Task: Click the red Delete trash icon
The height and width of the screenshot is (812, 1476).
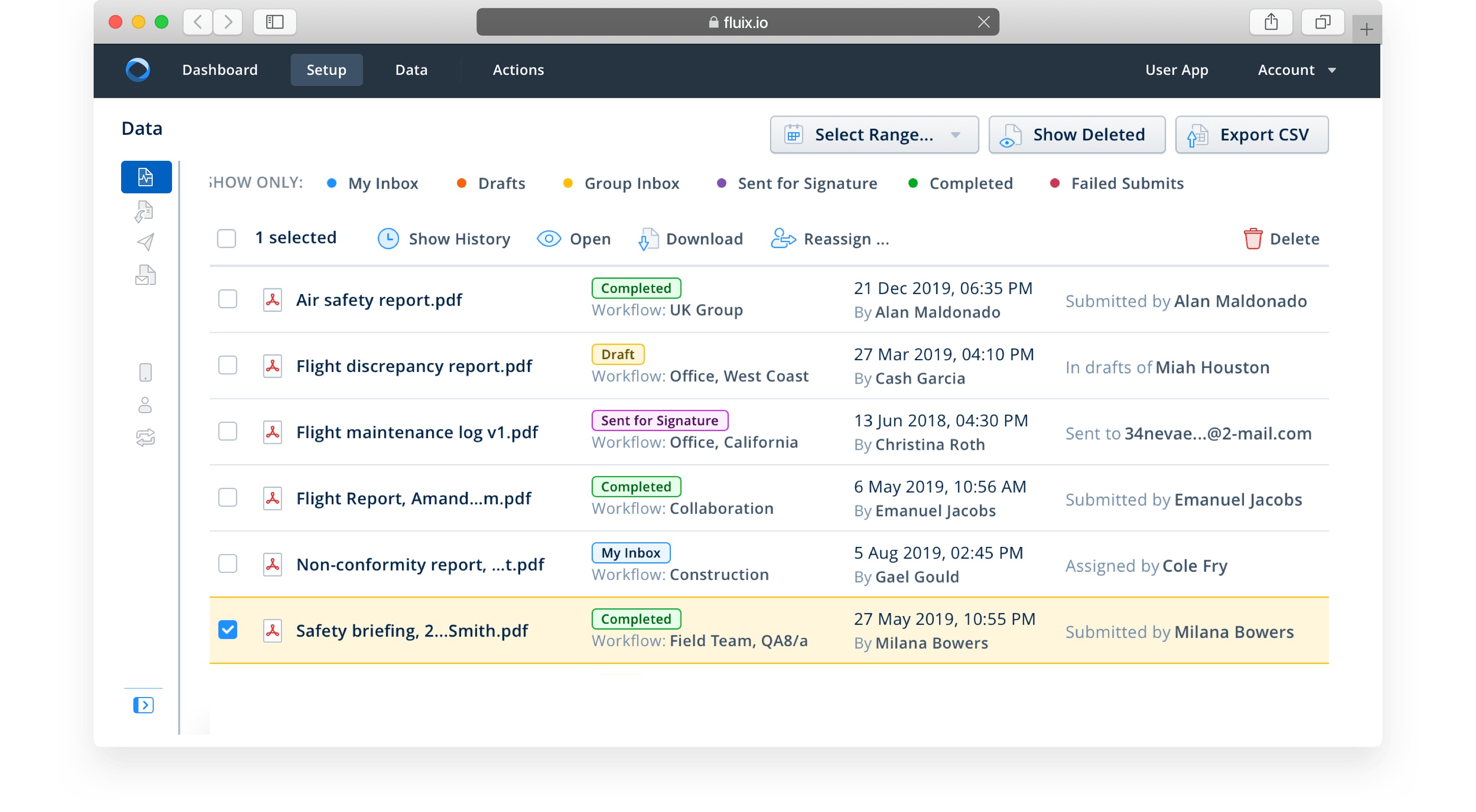Action: click(1253, 239)
